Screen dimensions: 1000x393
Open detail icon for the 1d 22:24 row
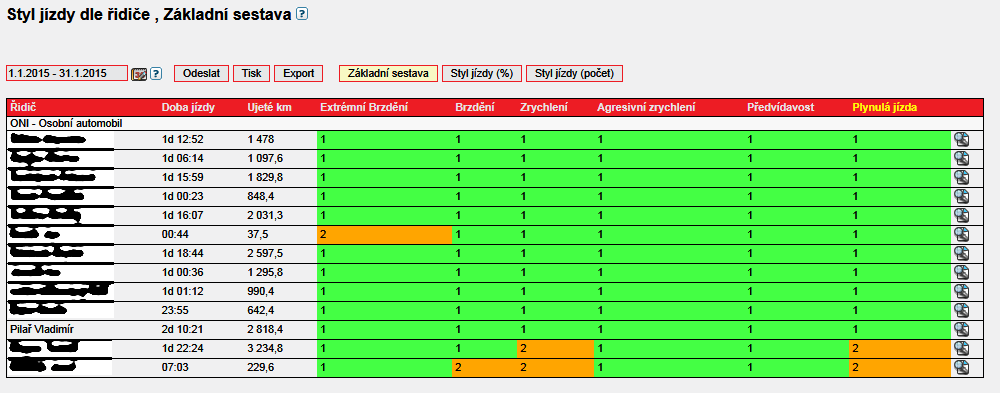(x=961, y=349)
